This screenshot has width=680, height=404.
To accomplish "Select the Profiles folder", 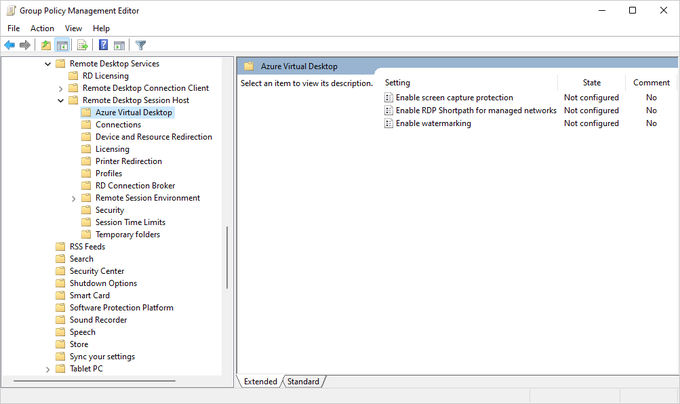I will pos(108,173).
